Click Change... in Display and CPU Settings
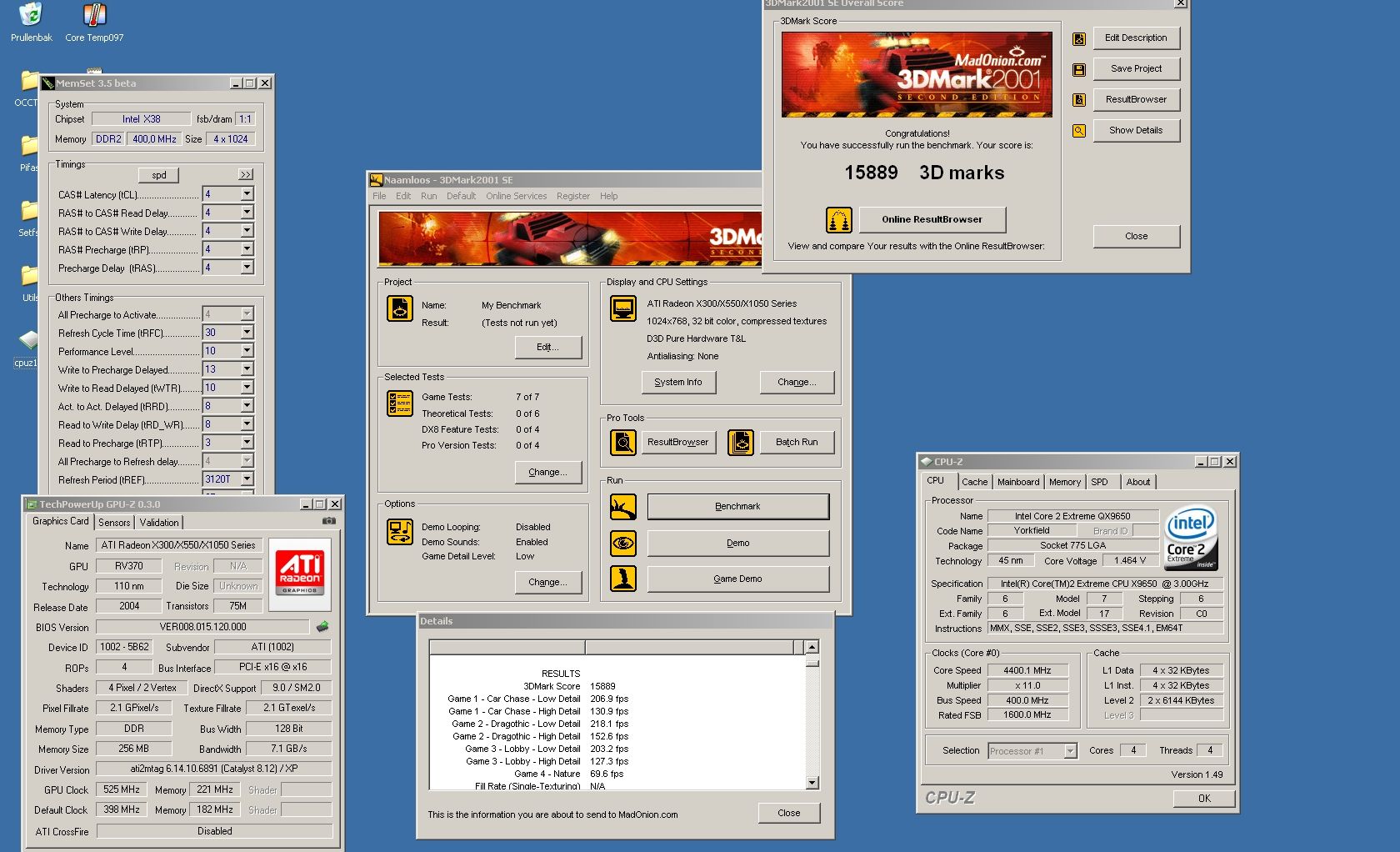This screenshot has width=1400, height=852. click(797, 383)
